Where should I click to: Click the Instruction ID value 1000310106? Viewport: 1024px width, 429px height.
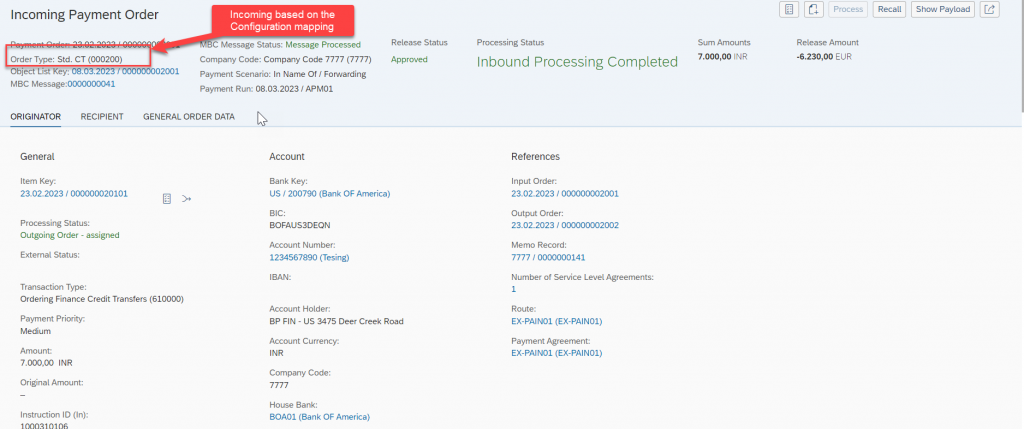point(44,426)
